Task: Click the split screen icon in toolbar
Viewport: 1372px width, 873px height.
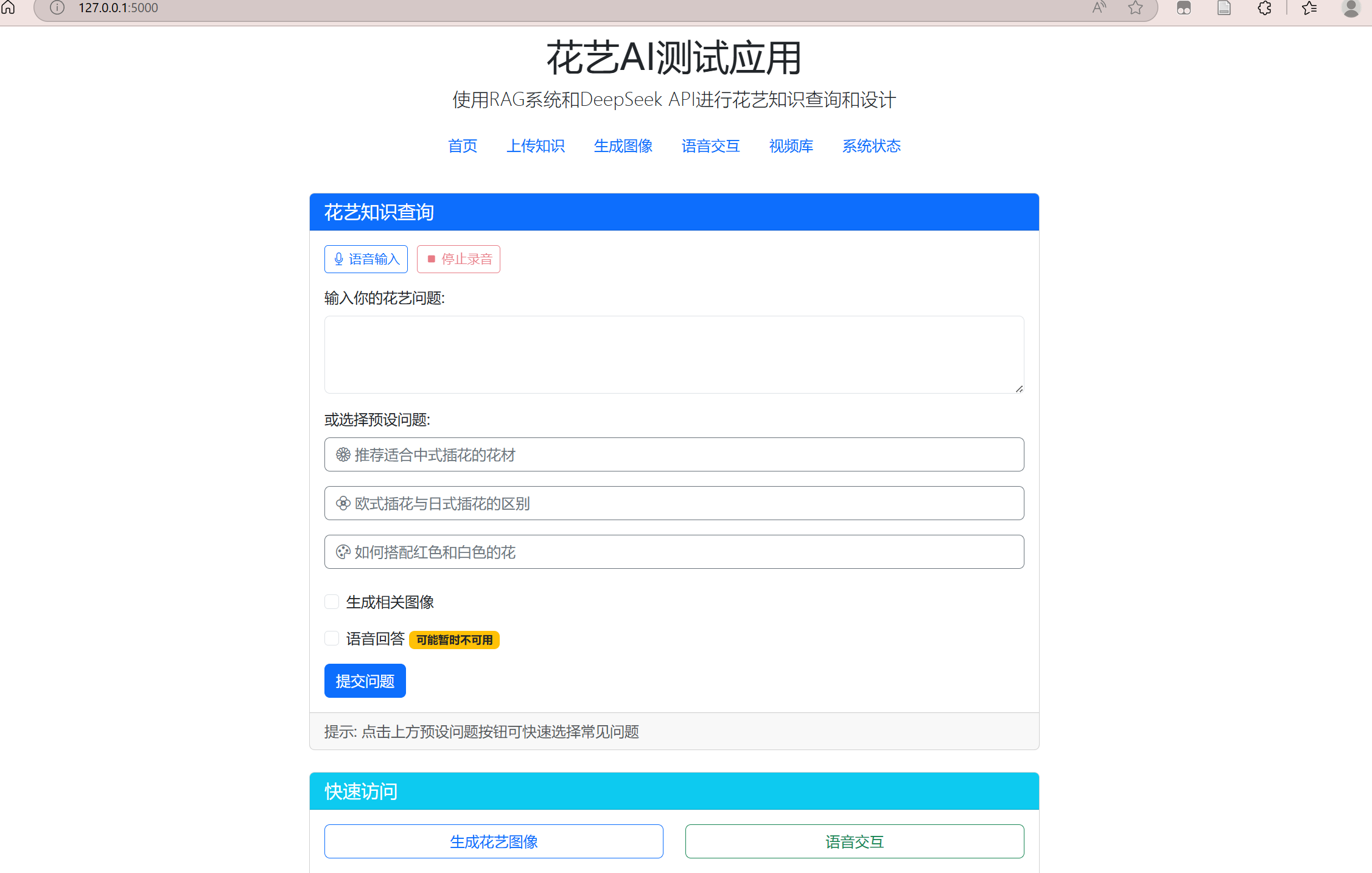Action: click(x=1183, y=8)
